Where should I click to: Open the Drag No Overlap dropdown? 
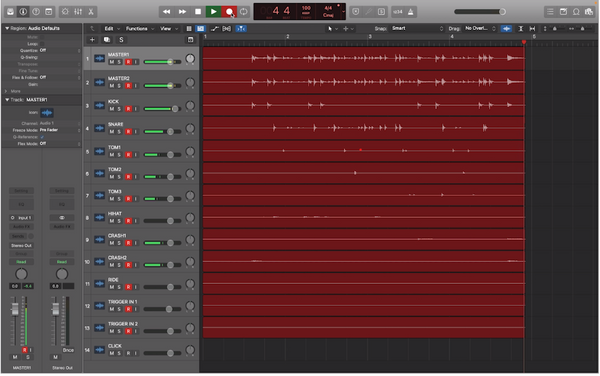(x=480, y=29)
